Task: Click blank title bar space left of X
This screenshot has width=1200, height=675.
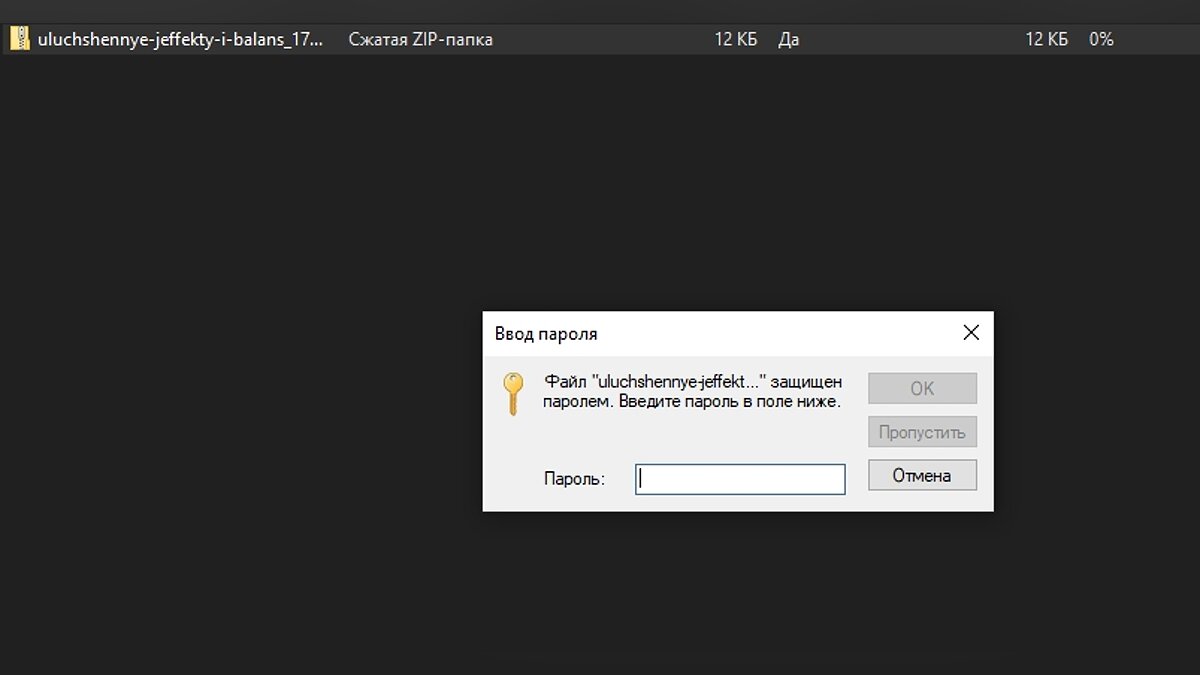Action: 780,334
